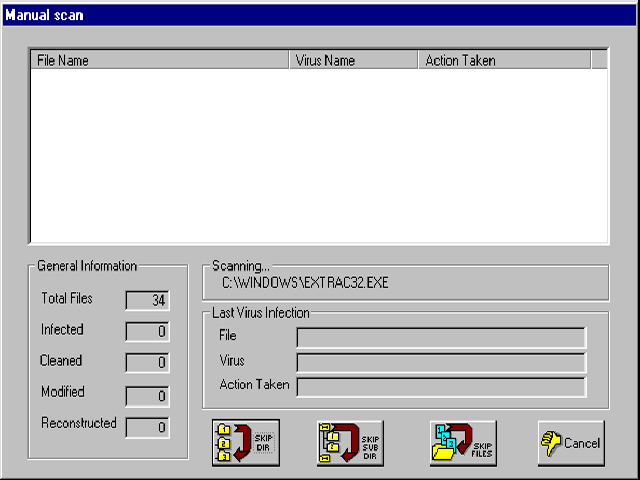Click the General Information group label
The image size is (640, 480).
(87, 266)
